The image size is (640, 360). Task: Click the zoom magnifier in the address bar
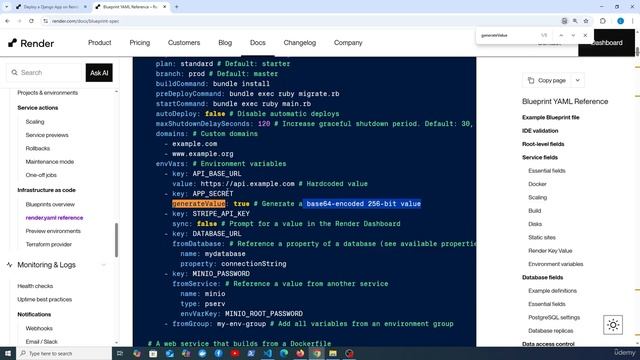pos(575,21)
